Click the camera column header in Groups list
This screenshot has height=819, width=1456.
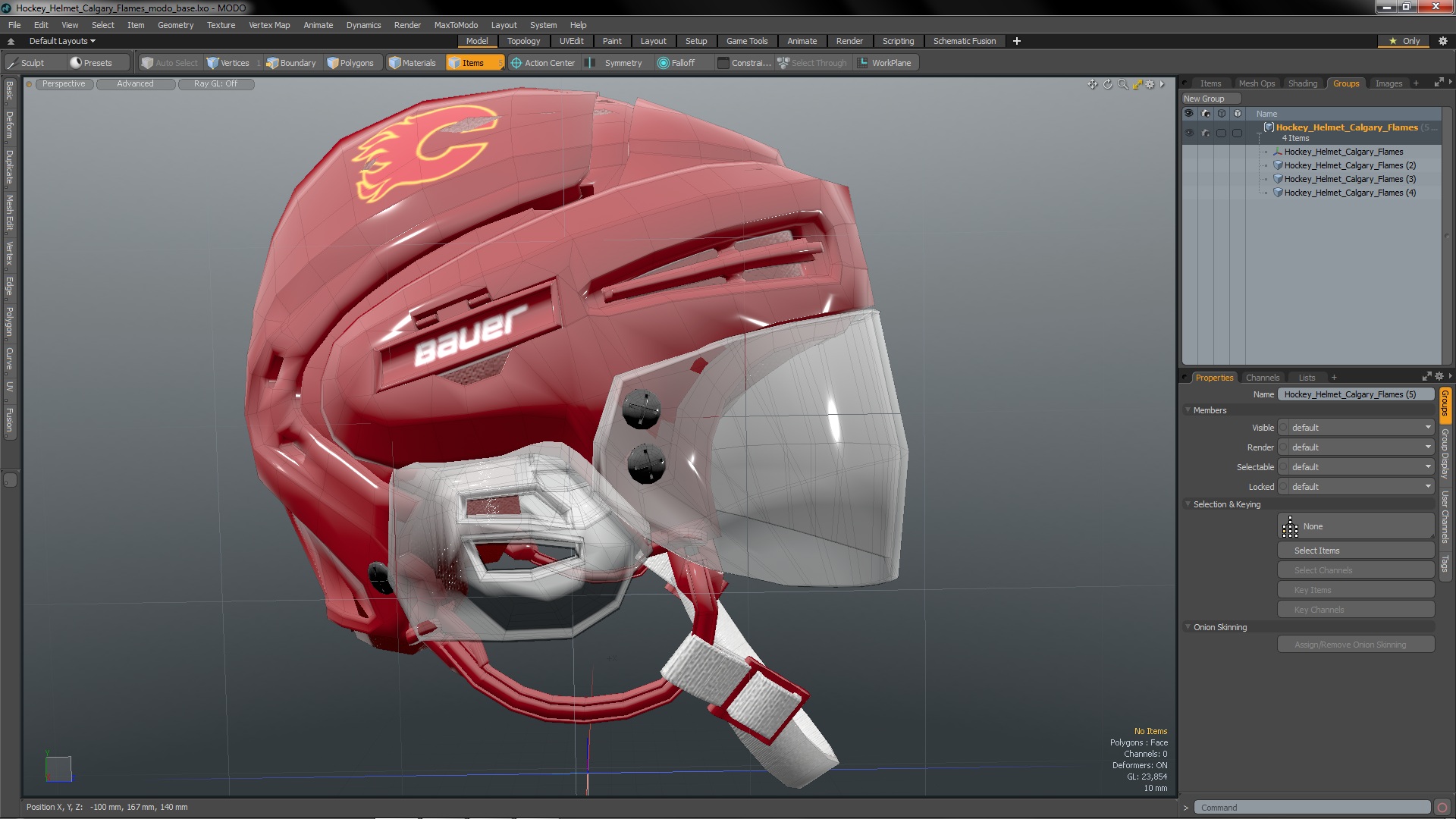(x=1205, y=114)
